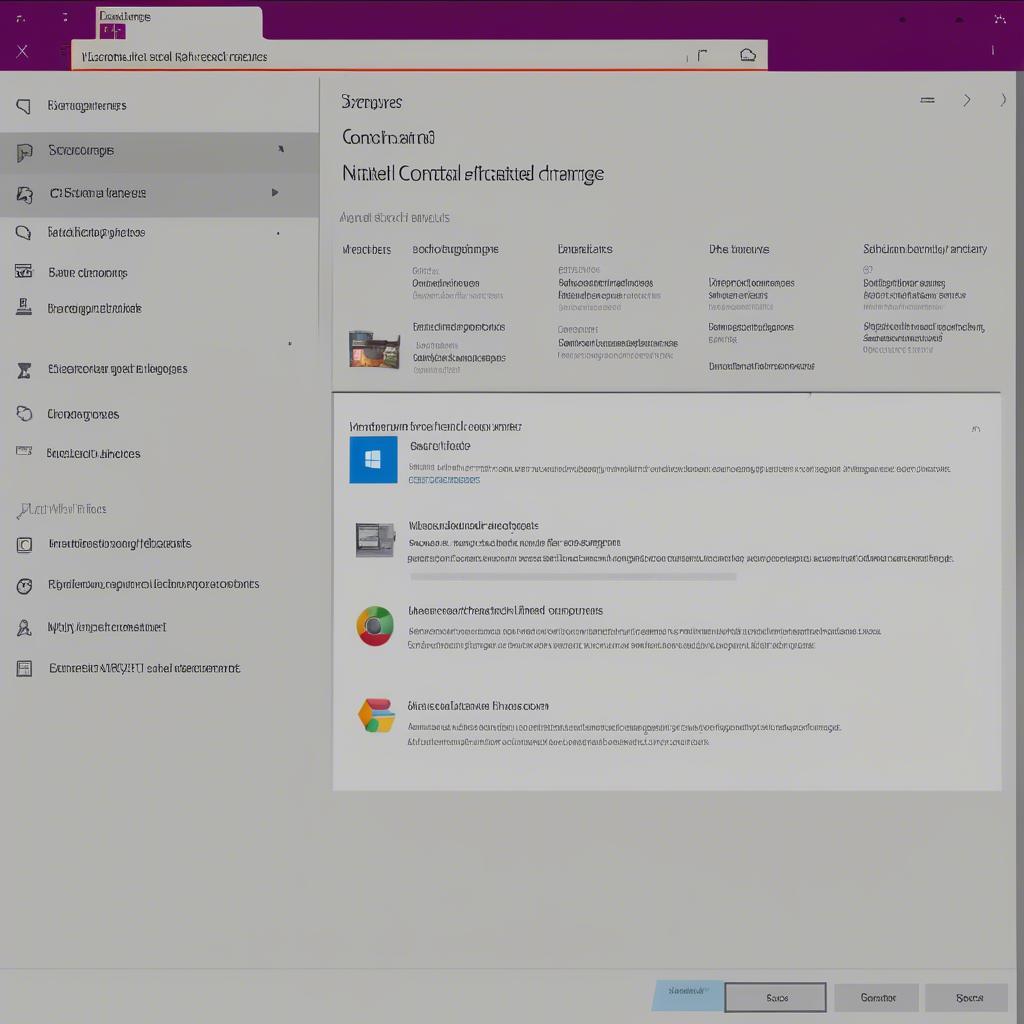This screenshot has height=1024, width=1024.
Task: Expand the speech bubble sidebar row's dot marker
Action: (278, 233)
